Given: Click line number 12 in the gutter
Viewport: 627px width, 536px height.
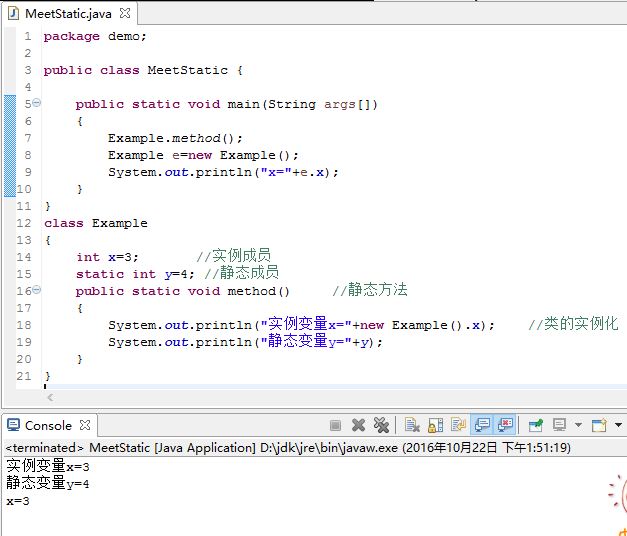Looking at the screenshot, I should click(24, 223).
